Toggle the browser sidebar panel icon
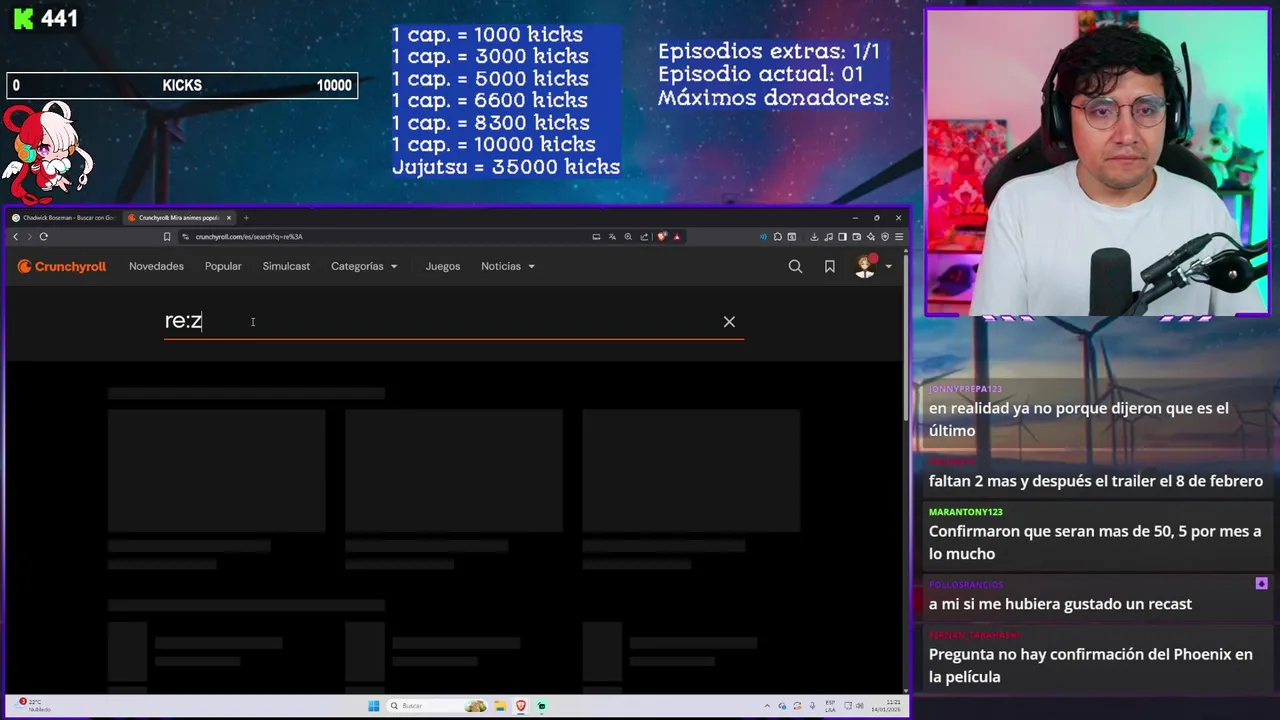Viewport: 1280px width, 720px height. [x=842, y=237]
